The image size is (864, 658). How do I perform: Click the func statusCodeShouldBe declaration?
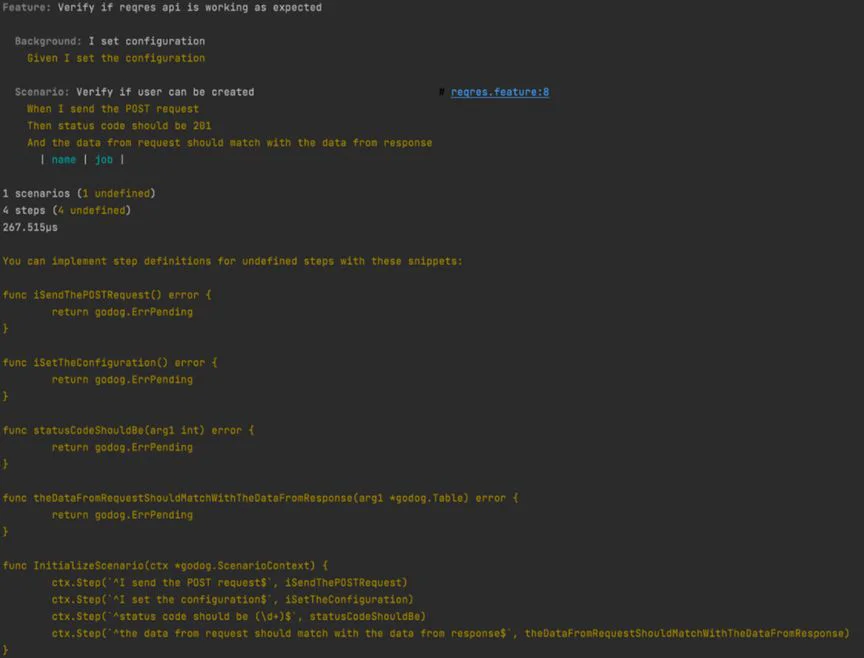click(x=128, y=430)
